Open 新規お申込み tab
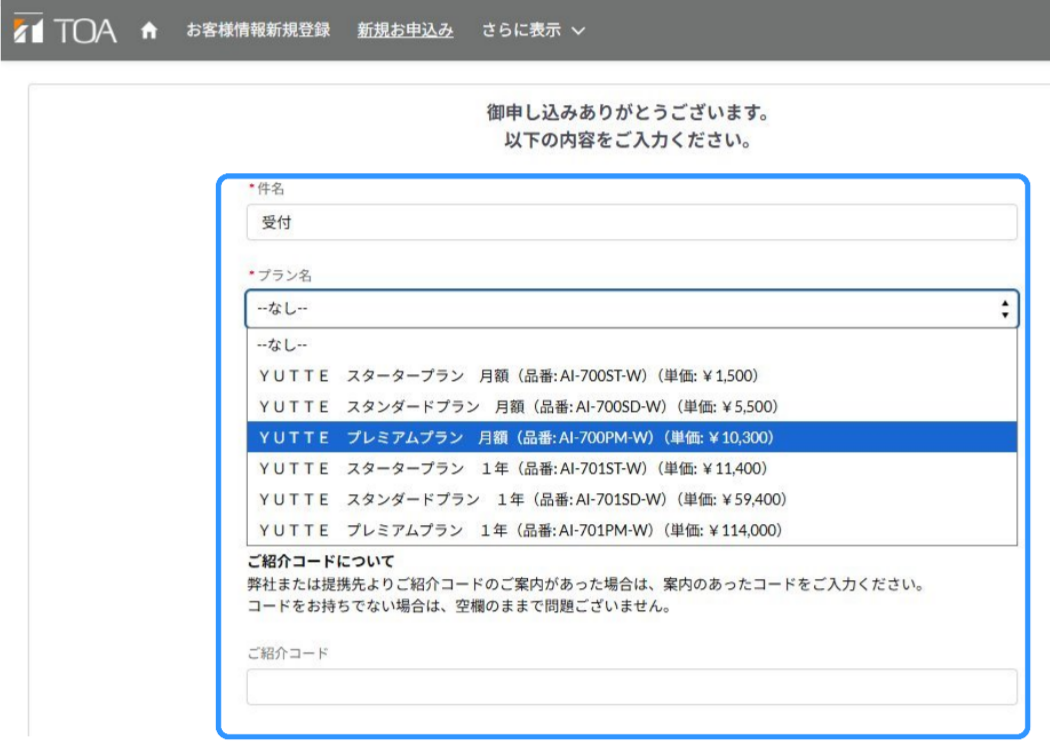This screenshot has height=743, width=1050. click(405, 30)
